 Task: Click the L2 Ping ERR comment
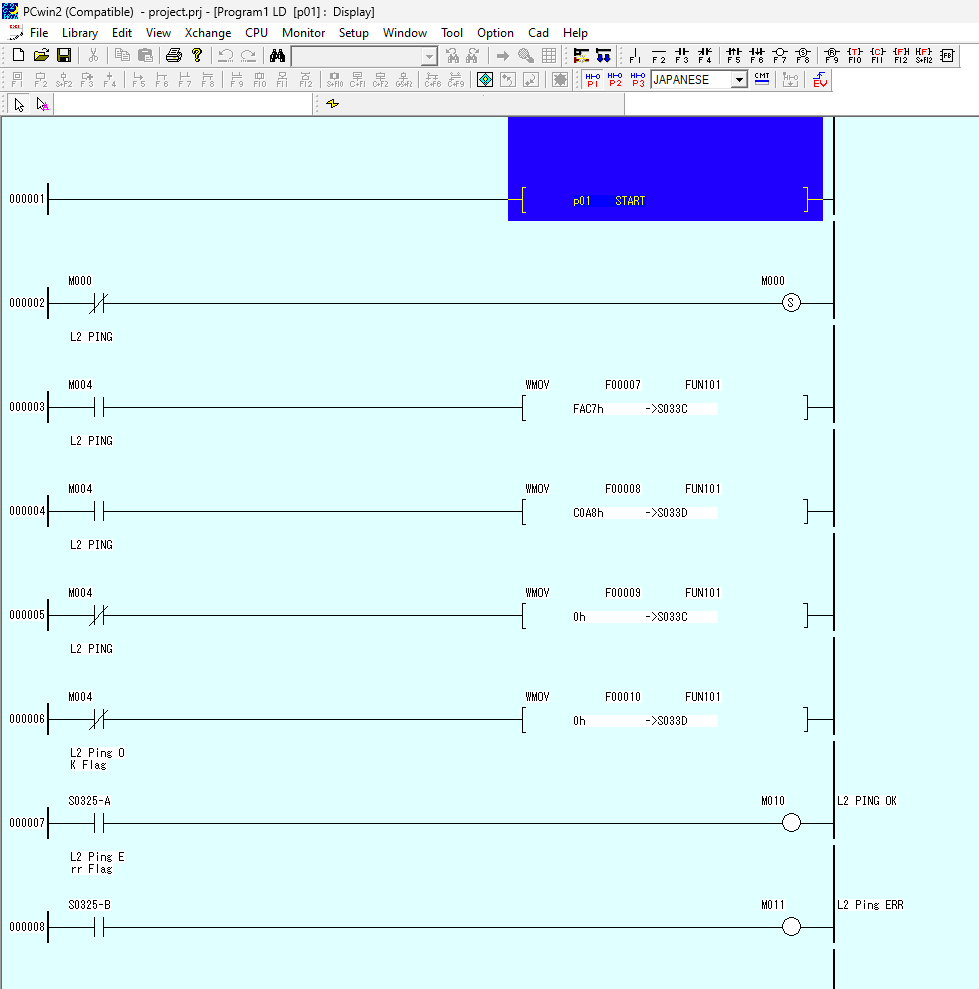click(x=871, y=905)
